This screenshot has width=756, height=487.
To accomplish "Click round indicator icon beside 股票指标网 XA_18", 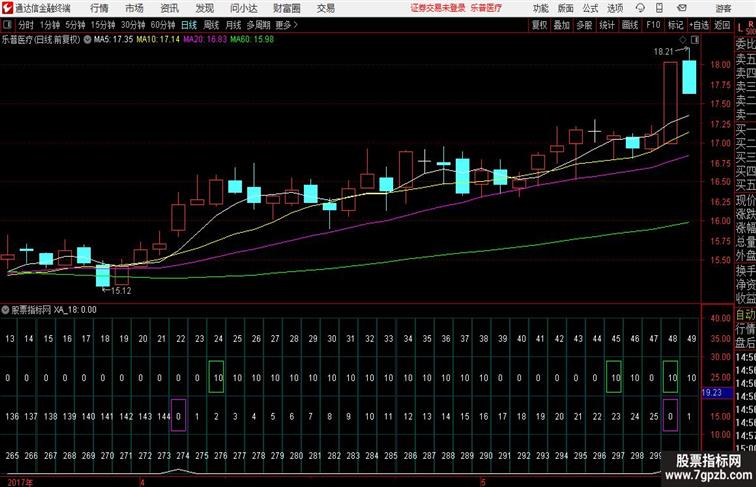I will pyautogui.click(x=5, y=310).
